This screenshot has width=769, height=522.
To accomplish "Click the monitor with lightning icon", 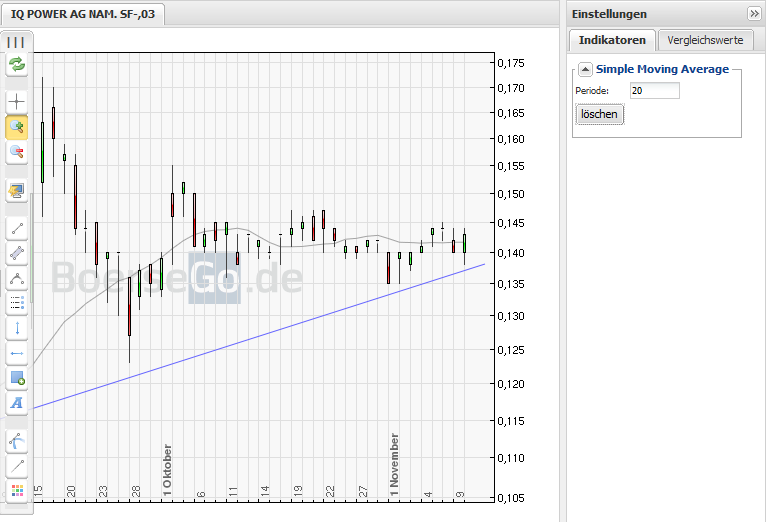I will 17,190.
